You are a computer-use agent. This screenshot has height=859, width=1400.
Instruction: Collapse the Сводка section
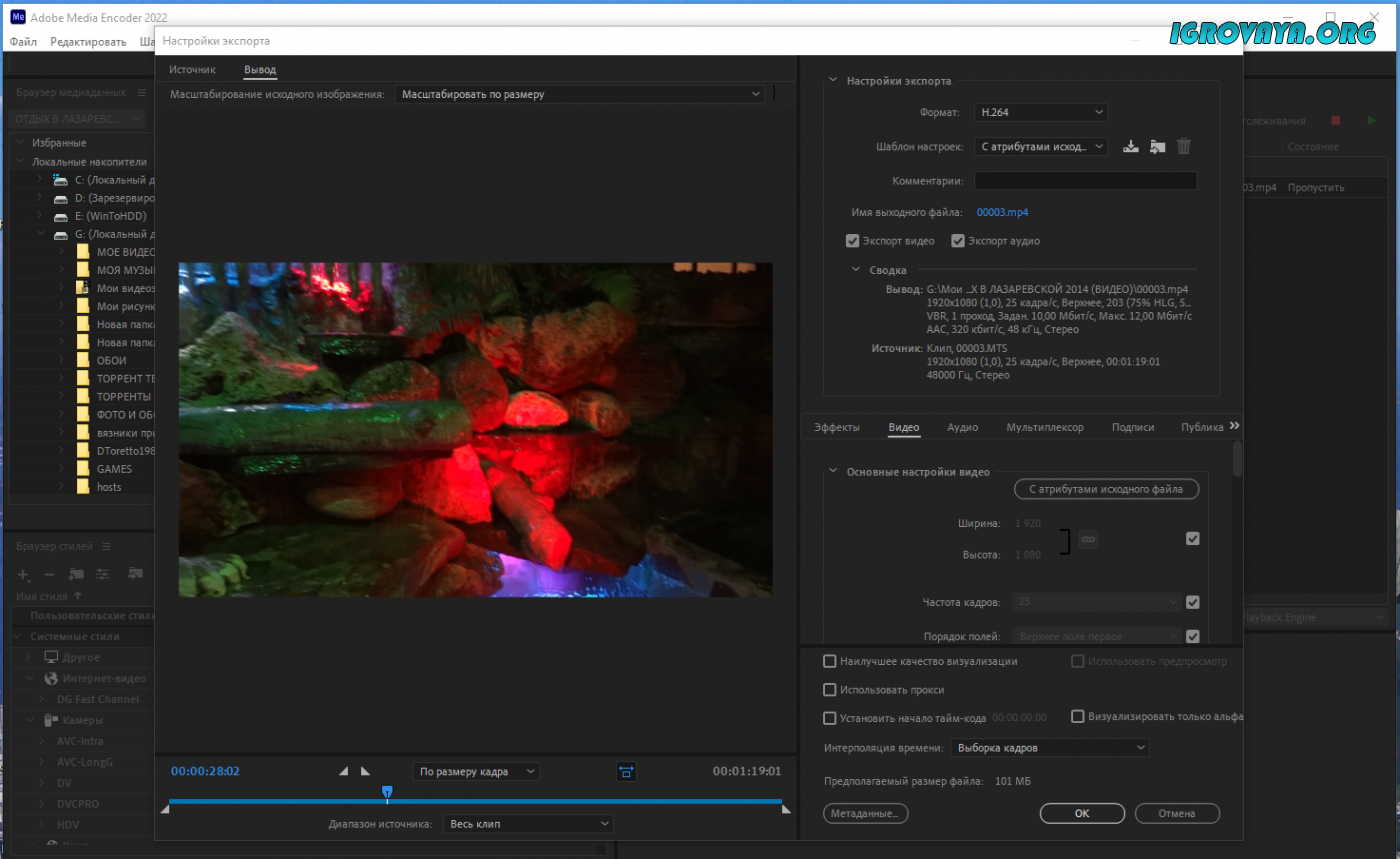tap(856, 270)
